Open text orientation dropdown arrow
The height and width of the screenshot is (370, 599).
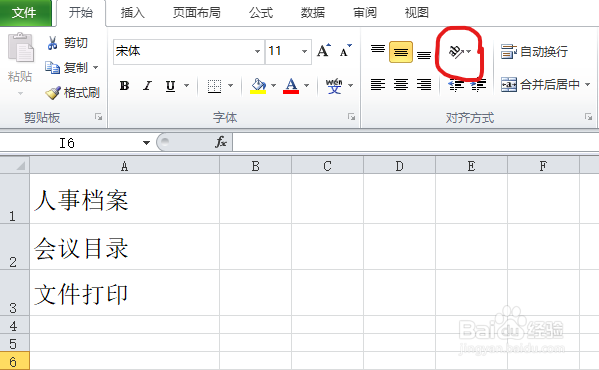[469, 51]
